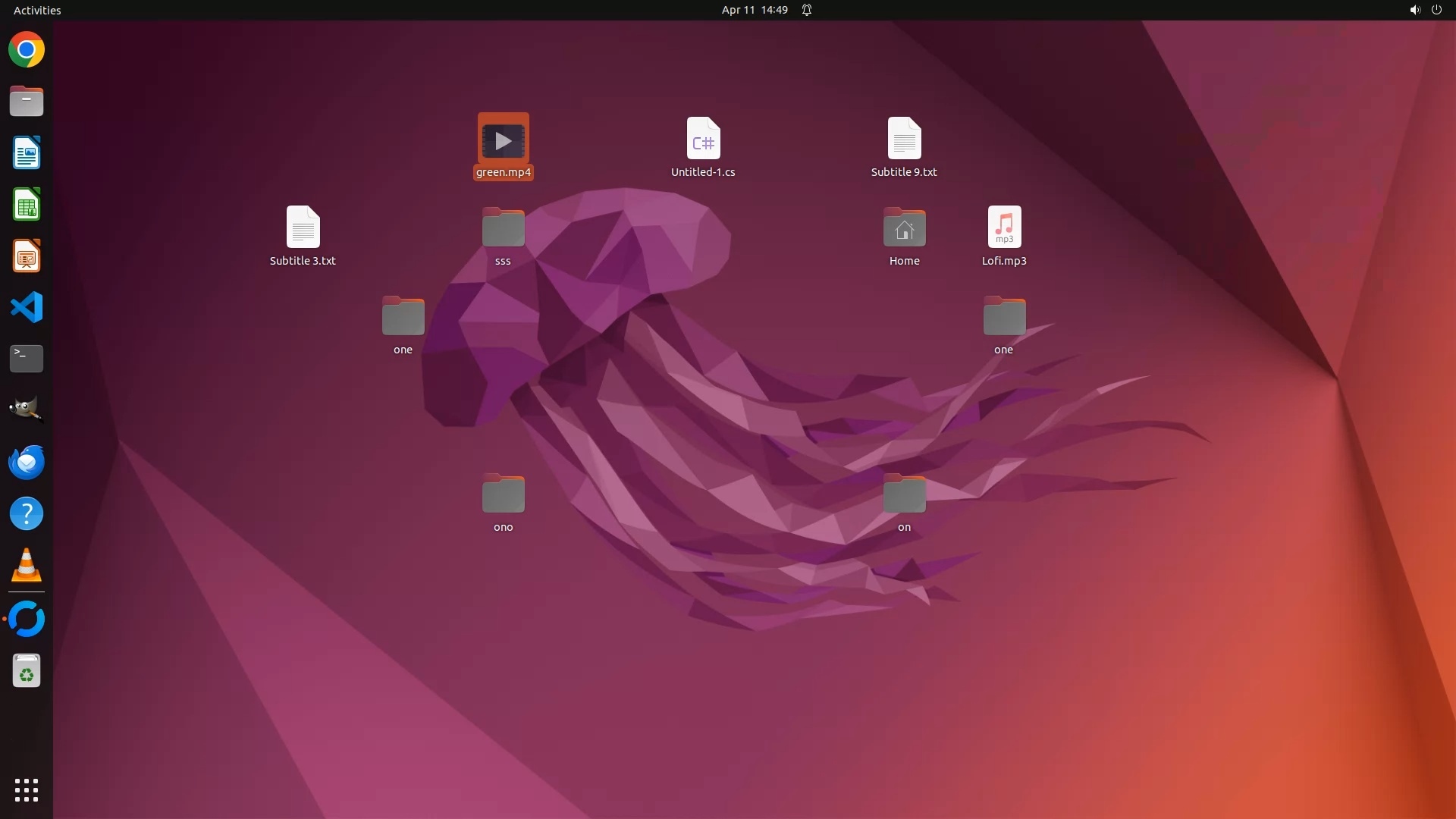1456x819 pixels.
Task: Click the volume speaker indicator
Action: pyautogui.click(x=1414, y=10)
